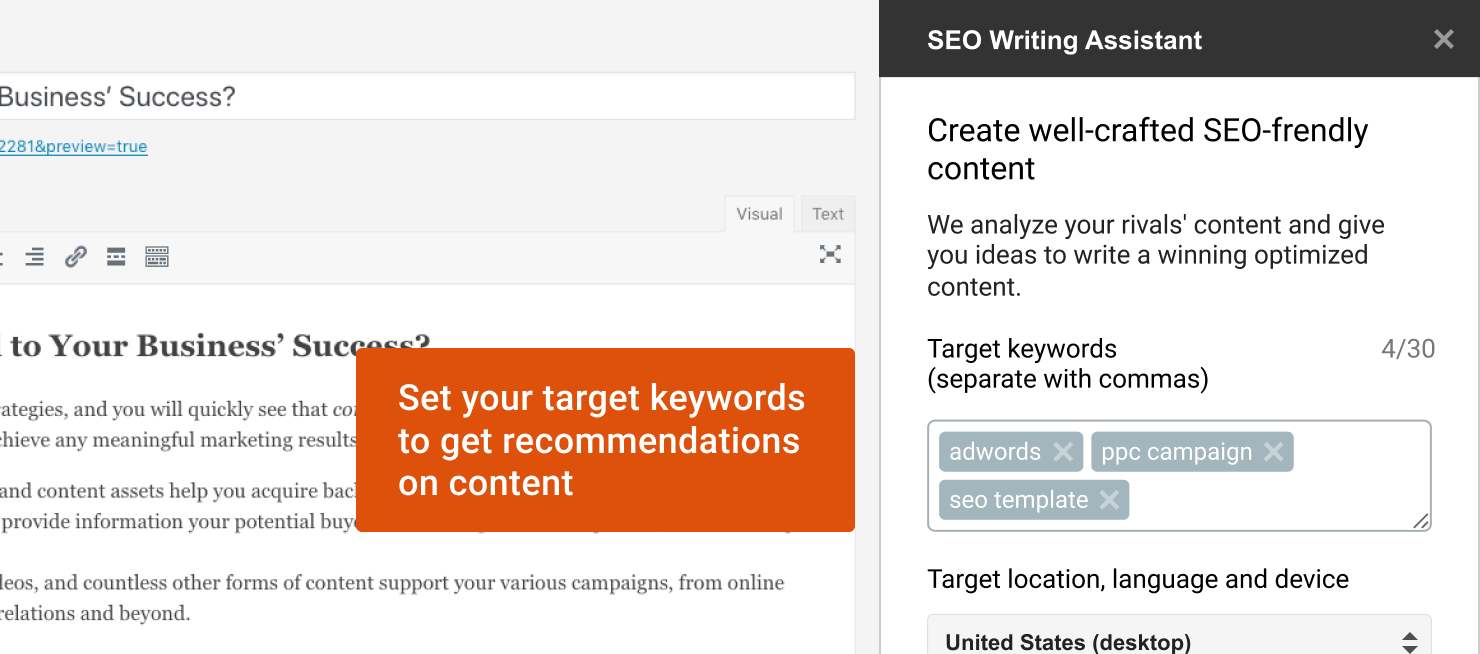Click the paragraph mentioning 'countless other forms'
The image size is (1480, 654).
coord(400,584)
